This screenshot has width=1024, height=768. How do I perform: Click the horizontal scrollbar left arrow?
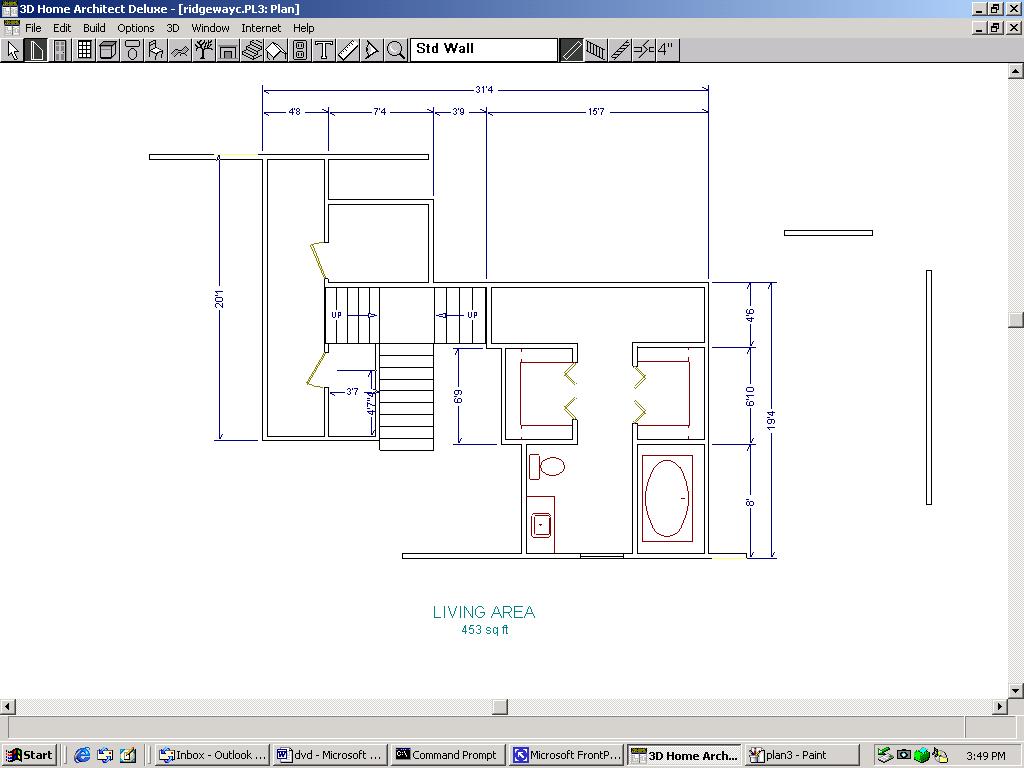coord(7,707)
